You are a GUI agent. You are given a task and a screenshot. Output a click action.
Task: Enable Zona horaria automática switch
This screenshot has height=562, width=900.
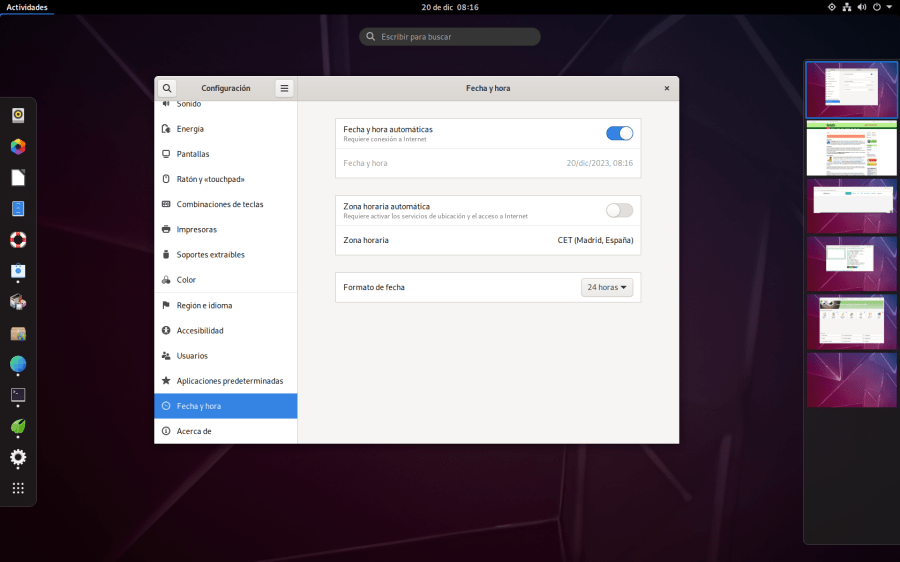(x=619, y=210)
